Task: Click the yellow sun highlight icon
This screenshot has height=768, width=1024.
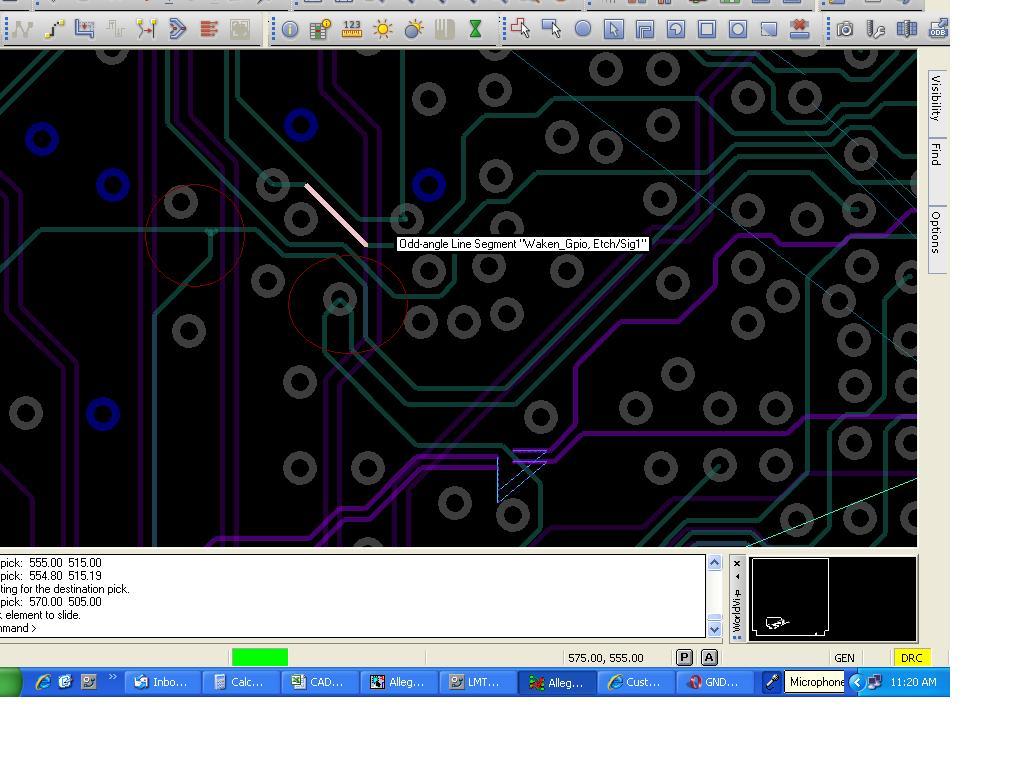Action: tap(383, 30)
